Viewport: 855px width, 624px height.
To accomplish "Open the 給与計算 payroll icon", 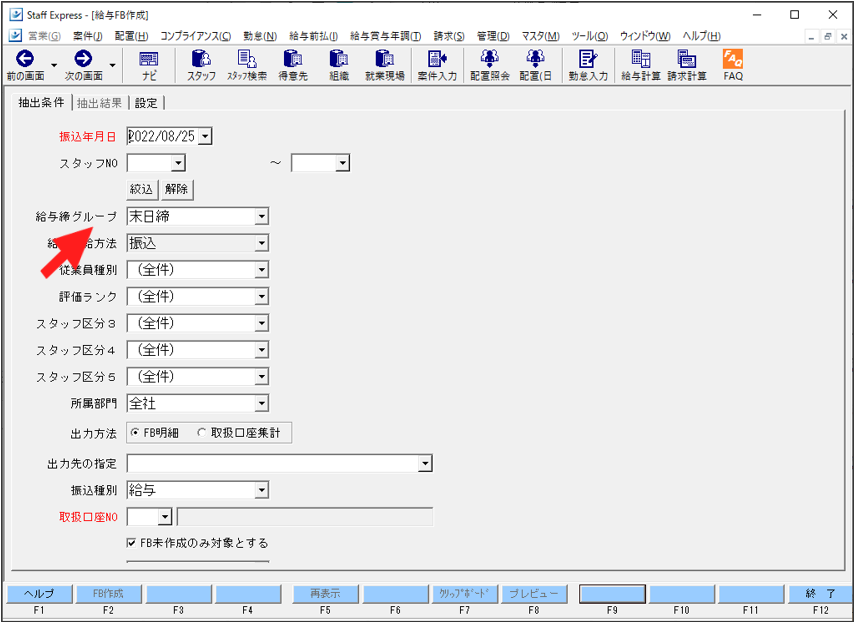I will [x=640, y=59].
